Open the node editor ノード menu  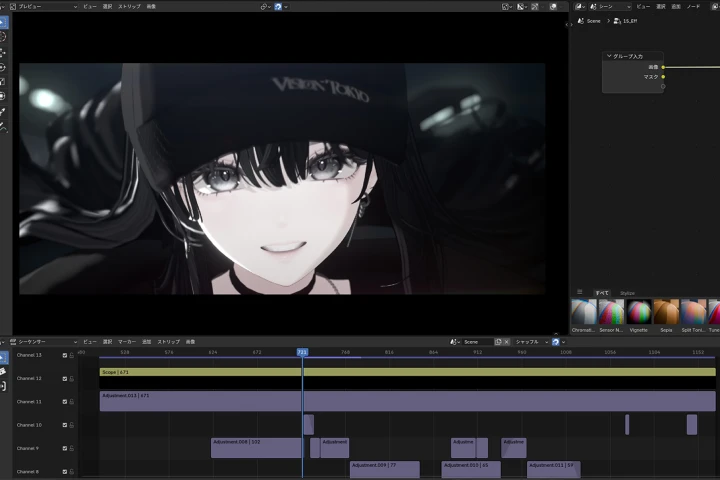pyautogui.click(x=693, y=6)
